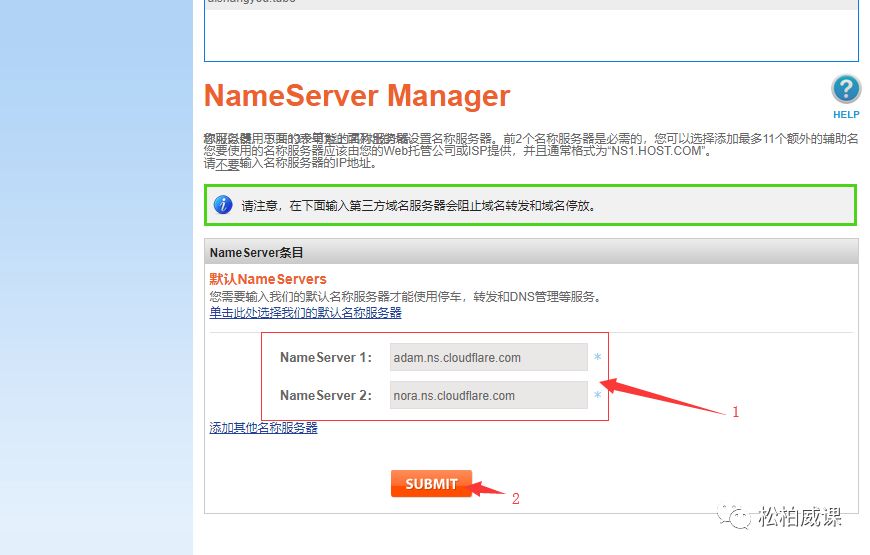Click the WeChat logo in the watermark

click(739, 517)
